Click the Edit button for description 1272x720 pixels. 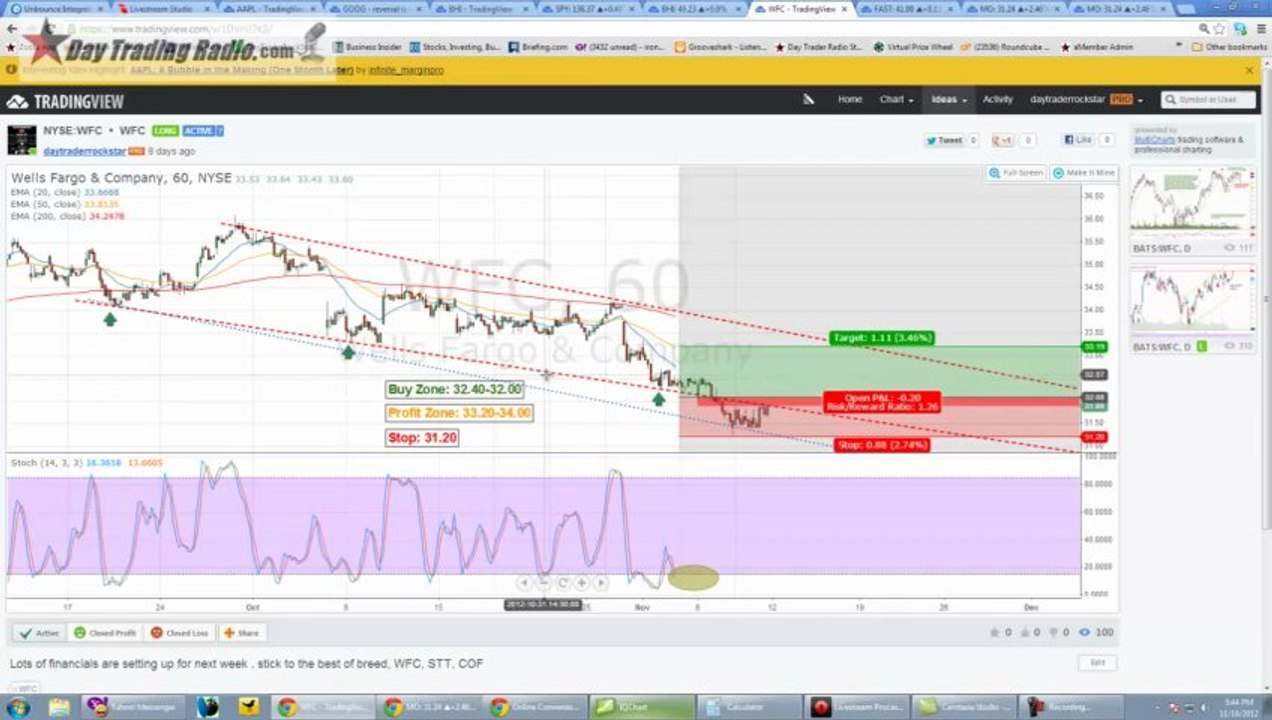[x=1097, y=663]
